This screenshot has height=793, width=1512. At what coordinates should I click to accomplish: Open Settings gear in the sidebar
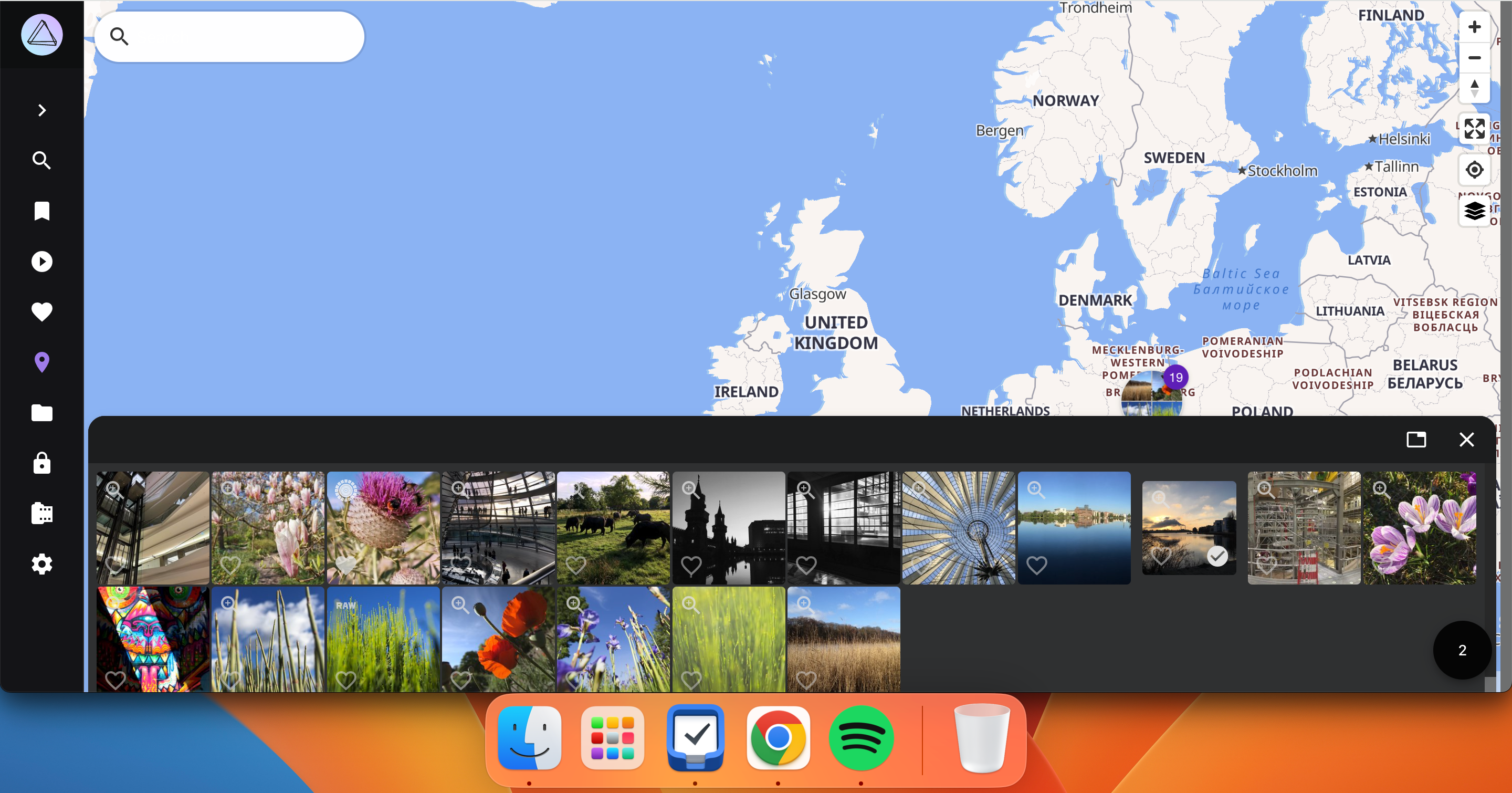tap(41, 564)
